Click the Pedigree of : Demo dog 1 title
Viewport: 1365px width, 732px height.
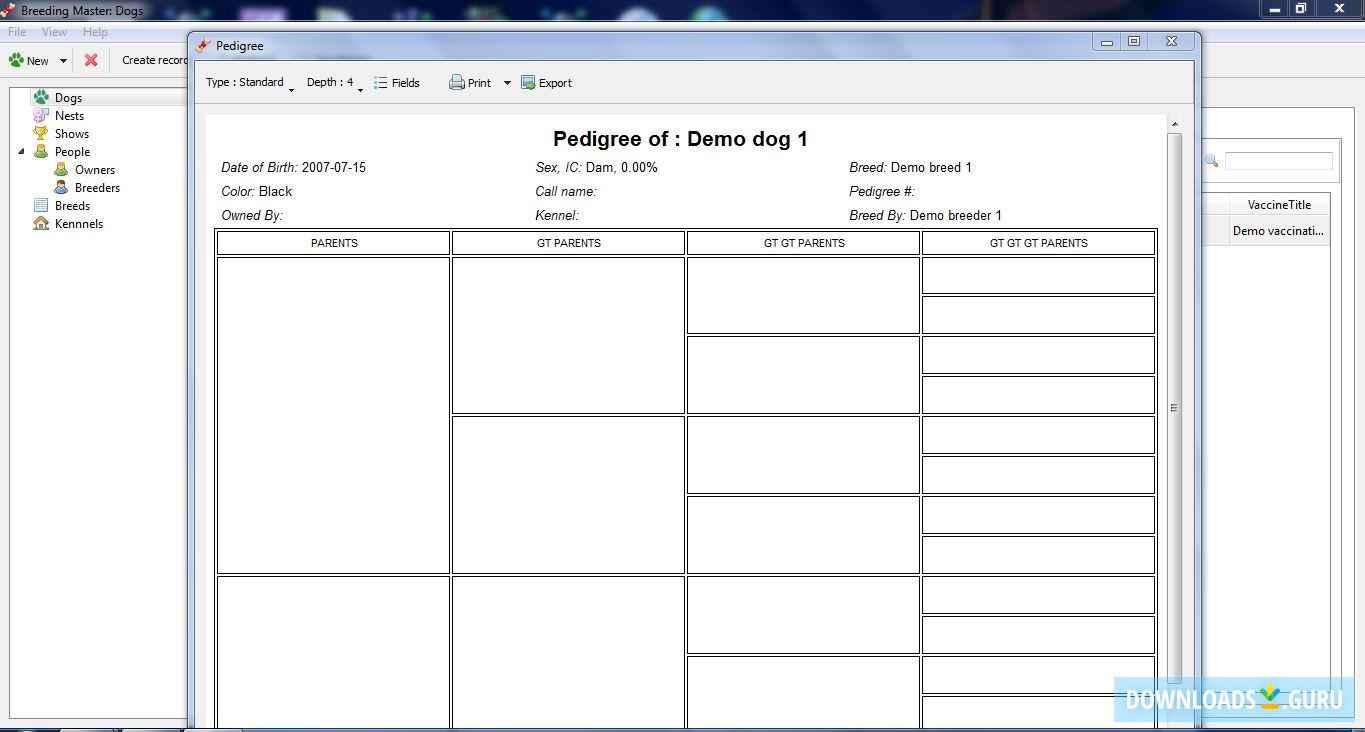coord(680,139)
